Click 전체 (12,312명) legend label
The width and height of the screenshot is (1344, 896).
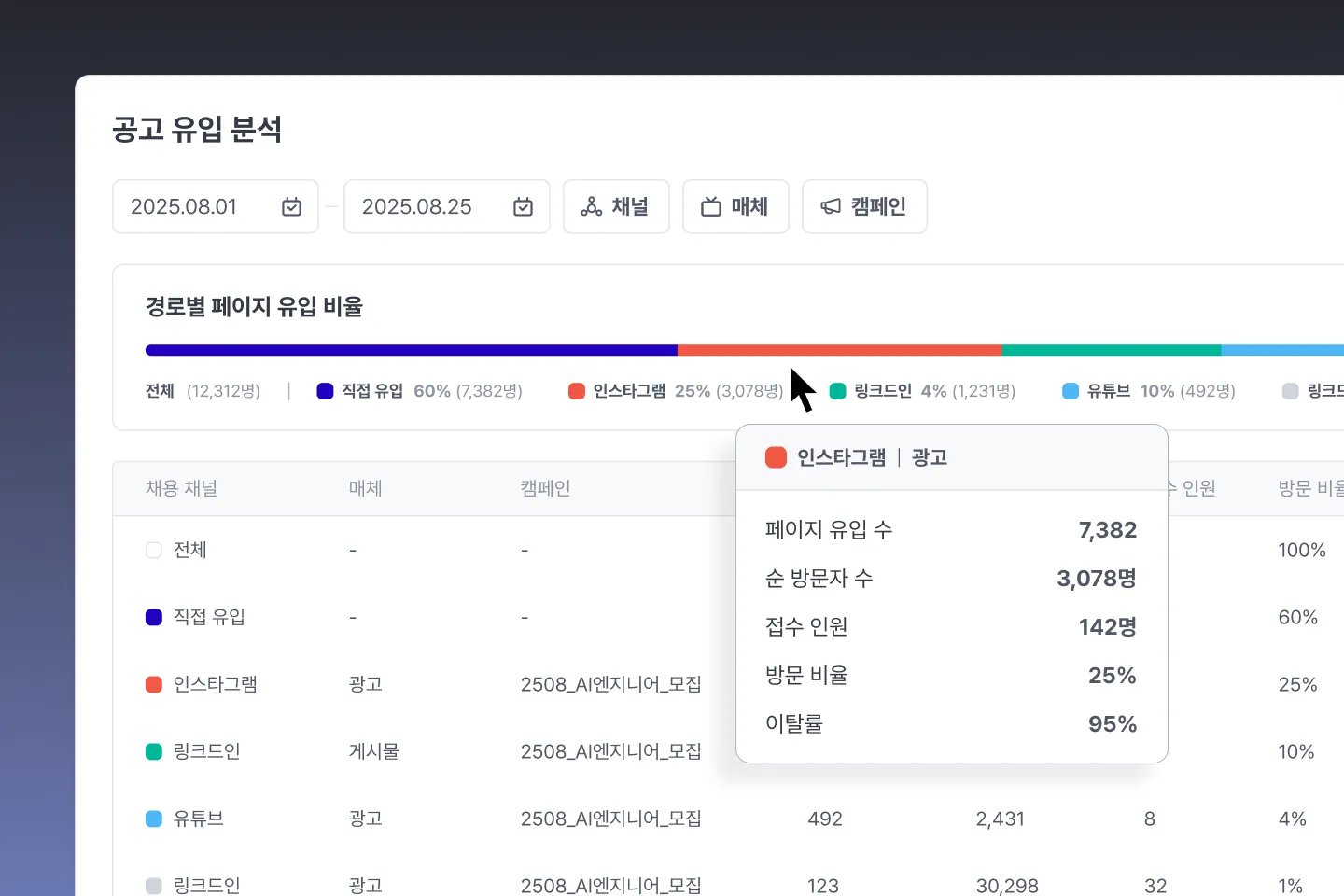point(203,391)
